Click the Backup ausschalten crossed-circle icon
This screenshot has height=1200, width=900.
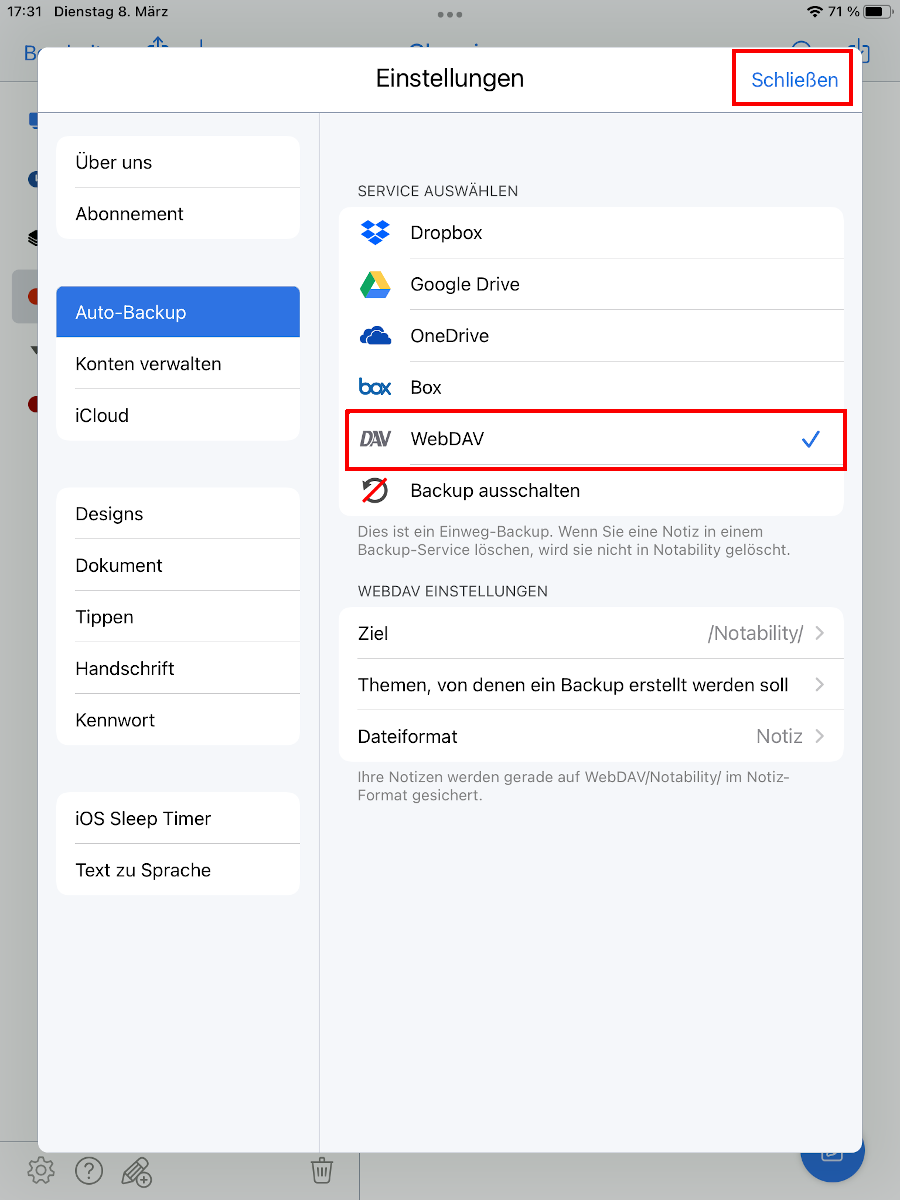[x=375, y=490]
